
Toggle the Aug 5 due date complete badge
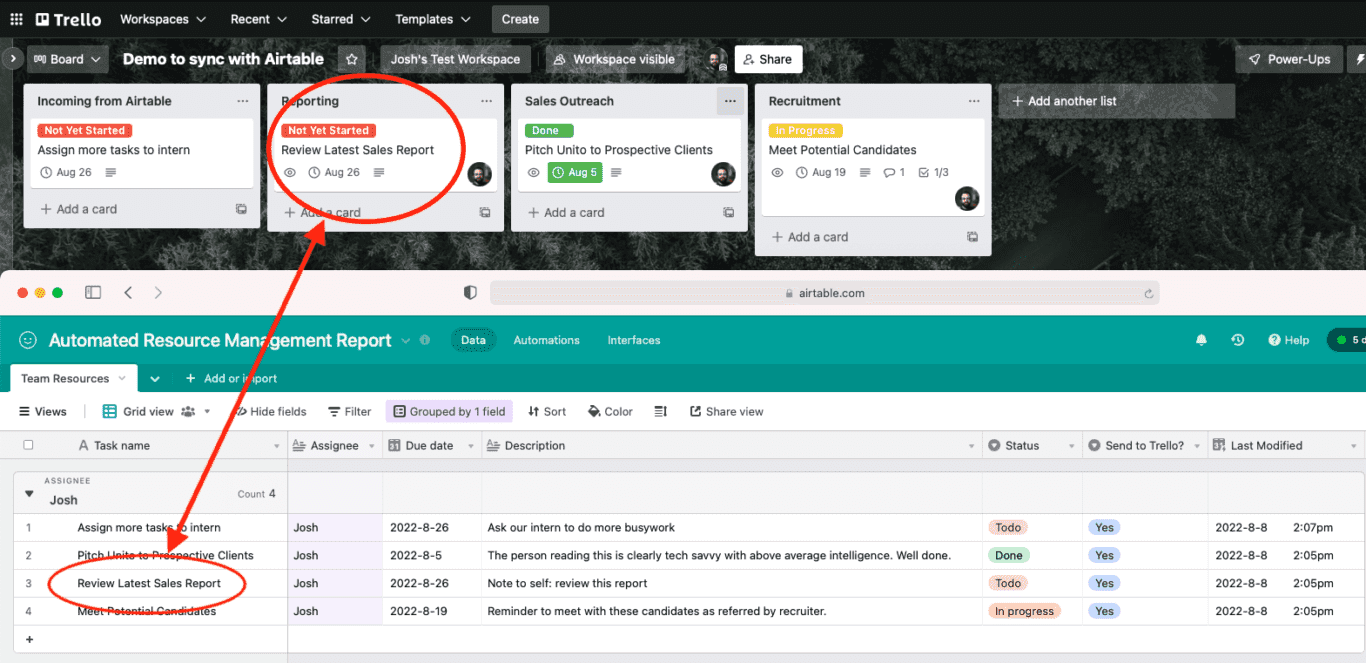pyautogui.click(x=575, y=172)
